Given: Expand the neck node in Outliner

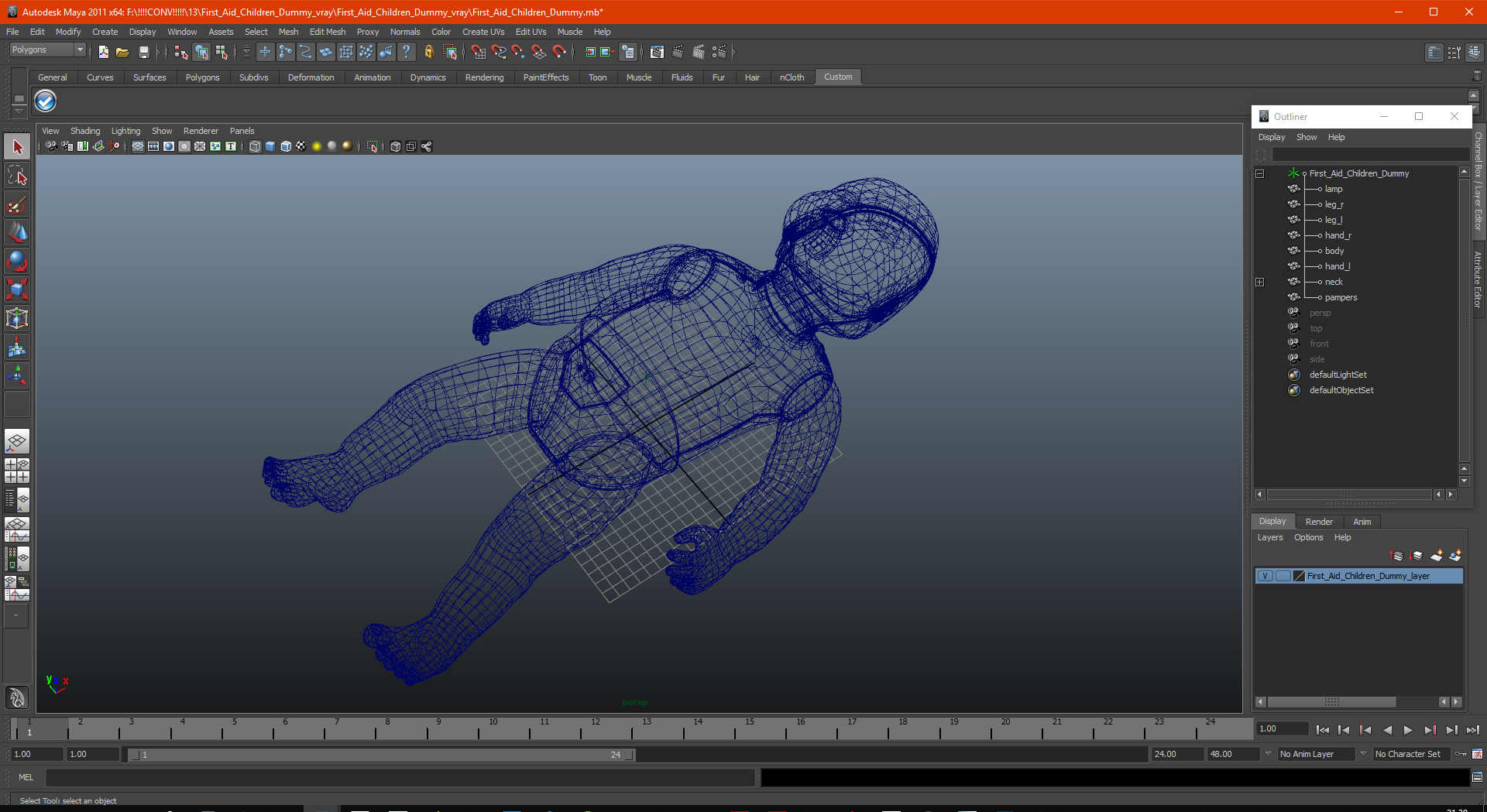Looking at the screenshot, I should [x=1260, y=282].
